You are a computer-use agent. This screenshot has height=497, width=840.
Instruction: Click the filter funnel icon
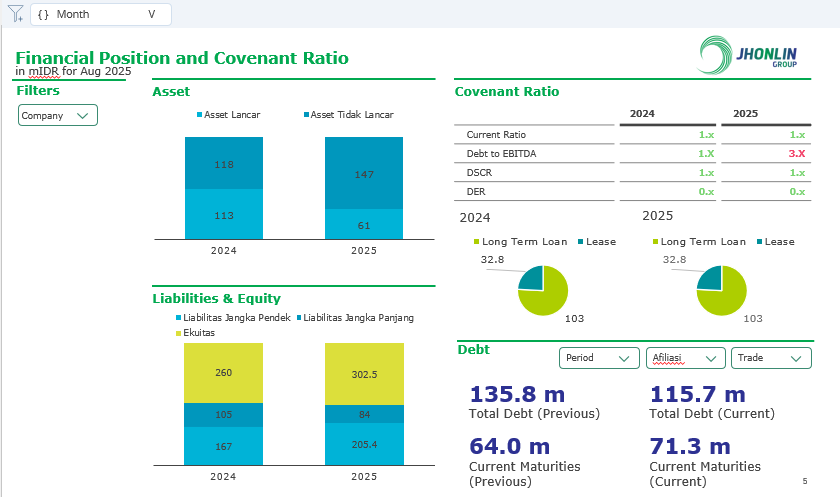click(16, 13)
